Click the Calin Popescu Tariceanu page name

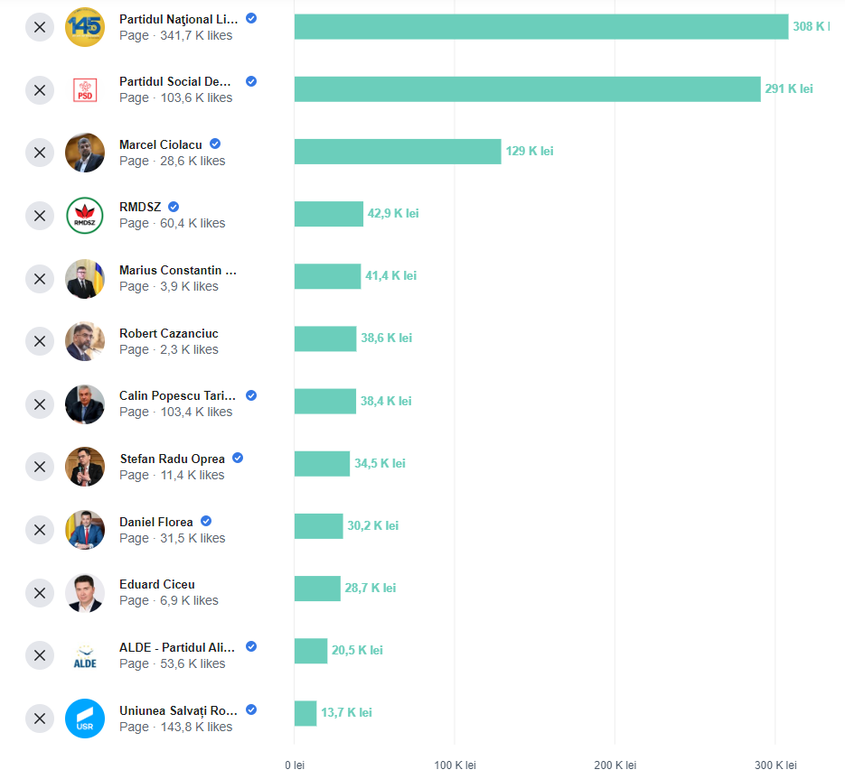[x=175, y=396]
